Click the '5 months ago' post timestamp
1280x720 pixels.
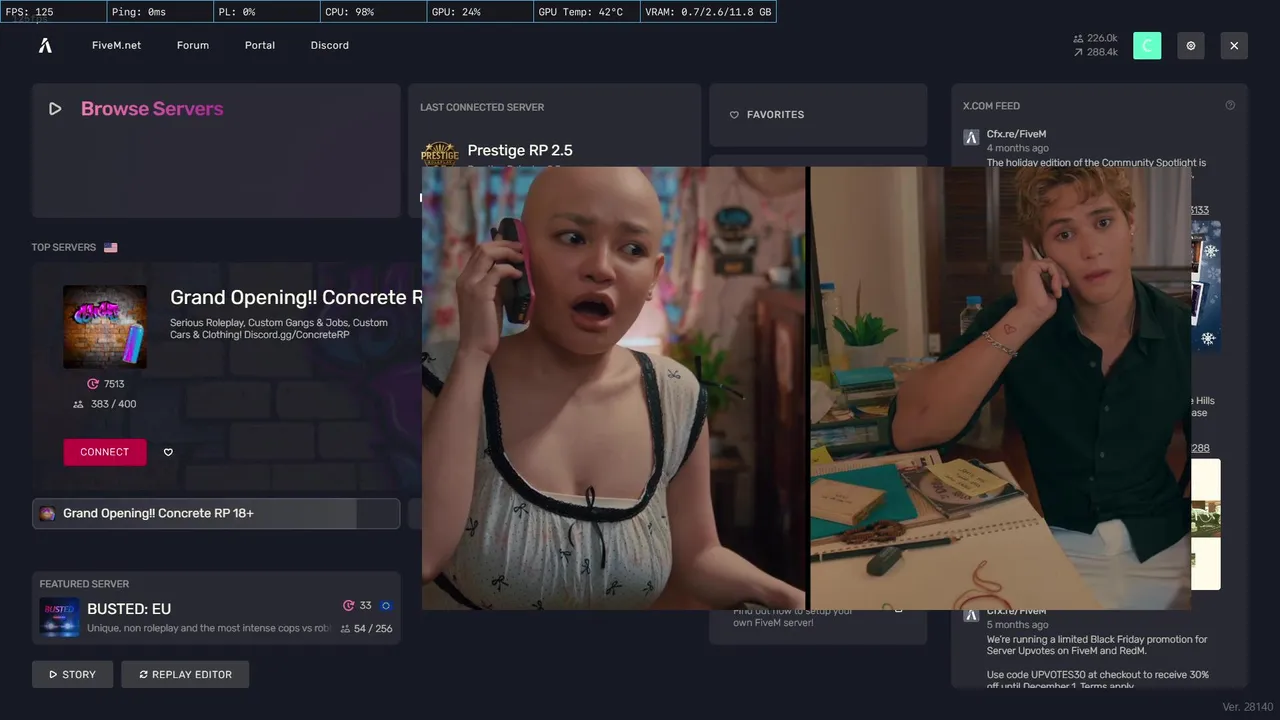1018,625
